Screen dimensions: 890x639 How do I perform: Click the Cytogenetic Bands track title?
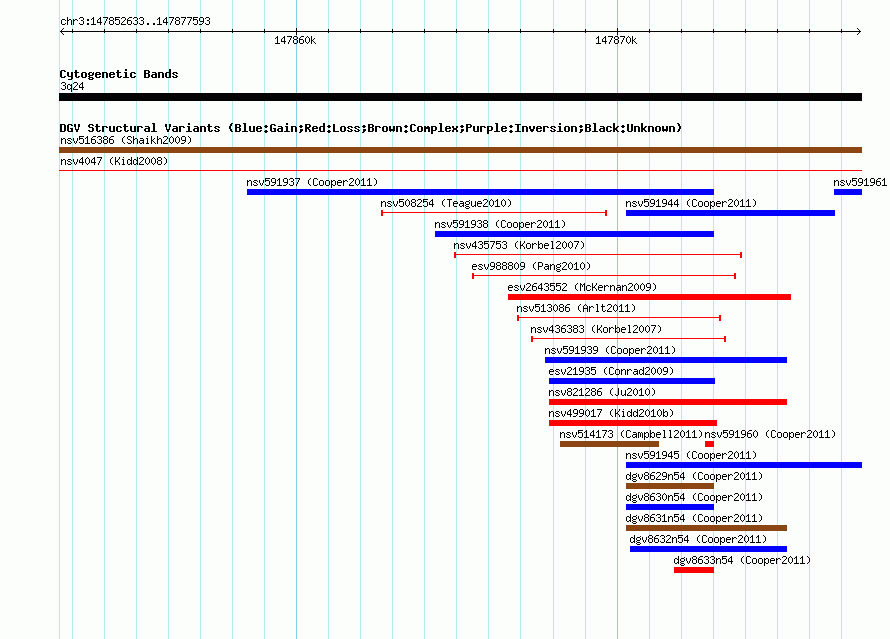click(x=119, y=74)
